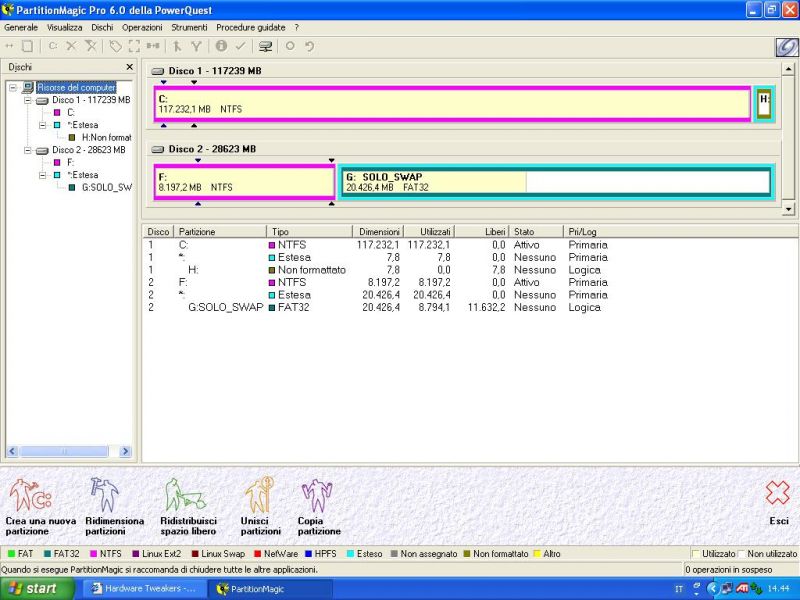Launch the Unisci partizioni wizard
The height and width of the screenshot is (600, 800).
[260, 507]
